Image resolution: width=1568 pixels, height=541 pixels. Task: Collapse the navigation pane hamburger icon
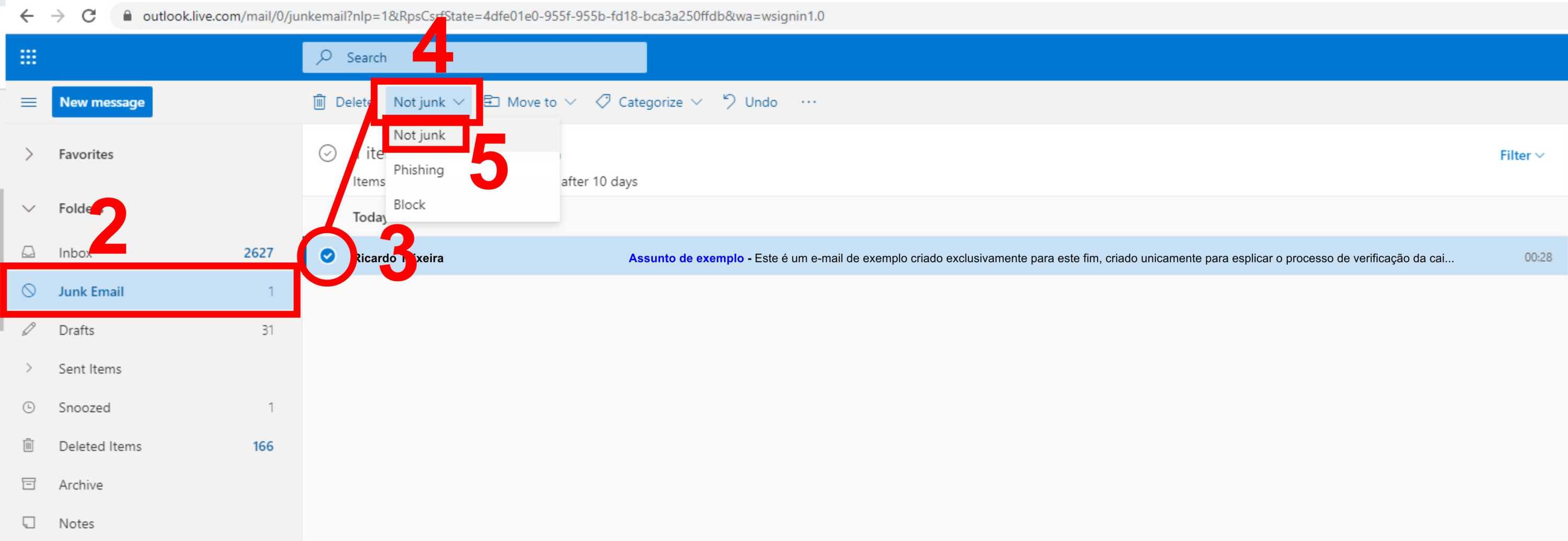coord(29,102)
